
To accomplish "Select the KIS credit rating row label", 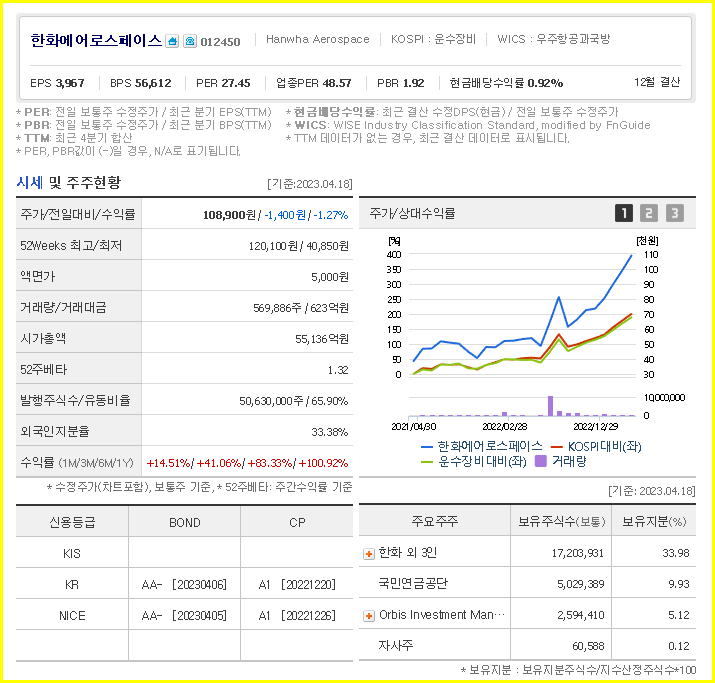I will click(72, 554).
